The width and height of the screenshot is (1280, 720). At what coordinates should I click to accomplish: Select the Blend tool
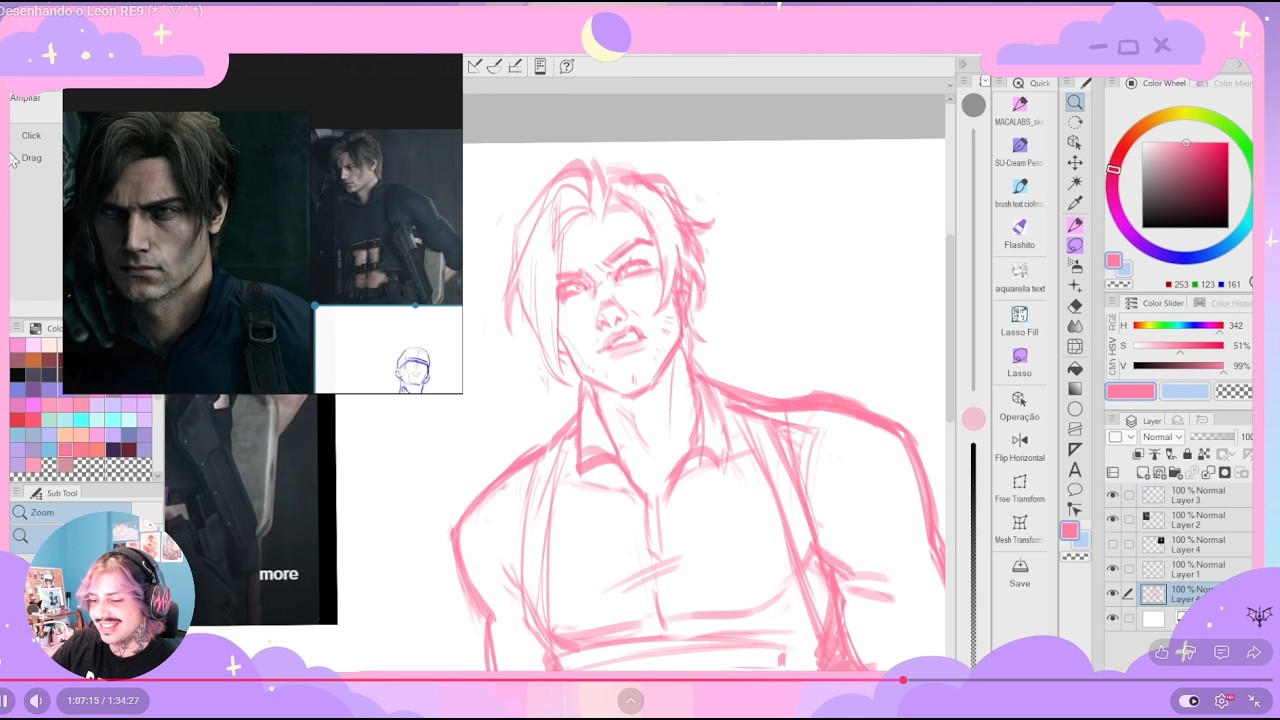tap(1075, 326)
